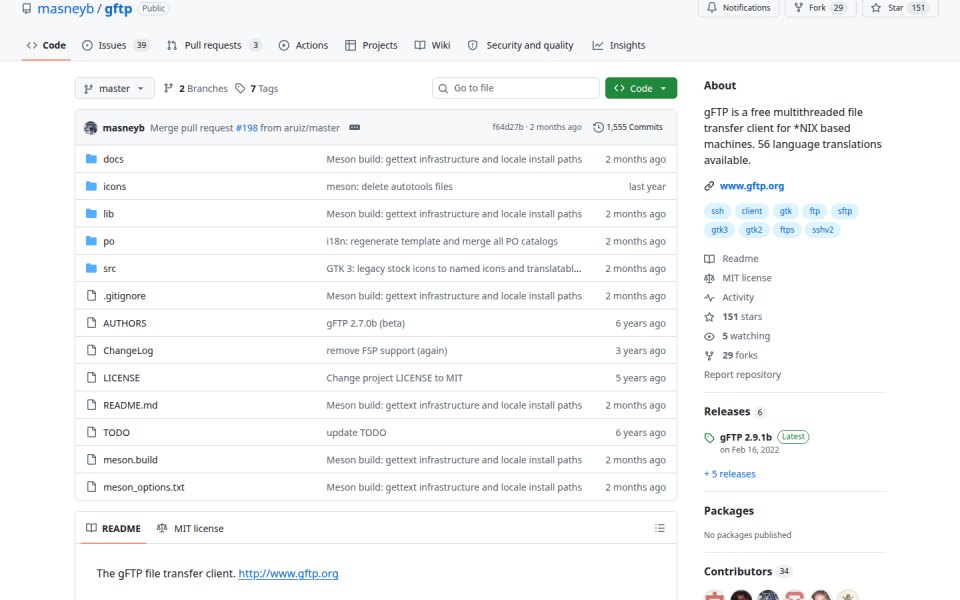Click the + 5 releases link
This screenshot has width=960, height=600.
click(x=730, y=474)
